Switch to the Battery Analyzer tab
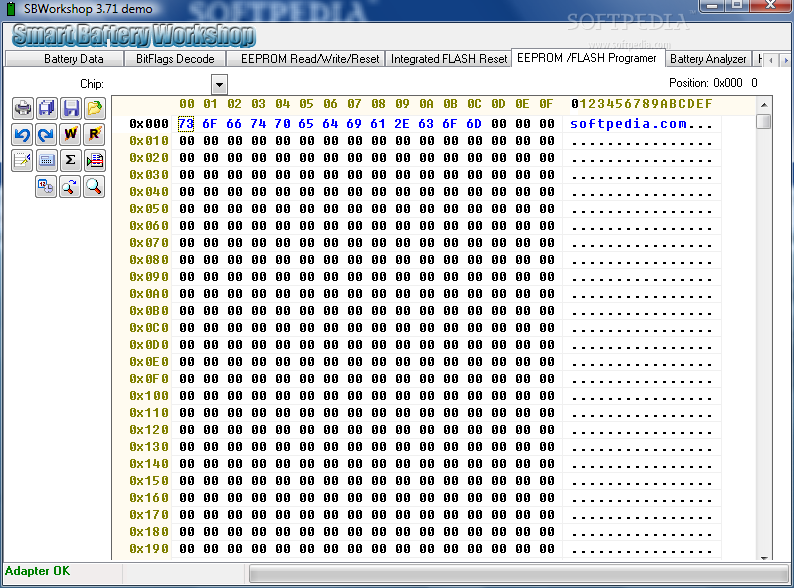 [708, 59]
